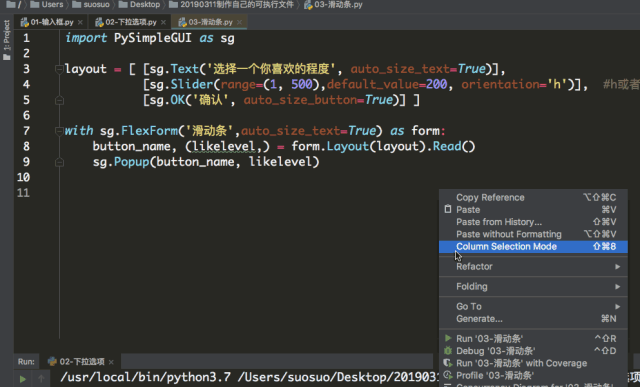
Task: Close the 02-下拉选项 run tab
Action: click(111, 362)
